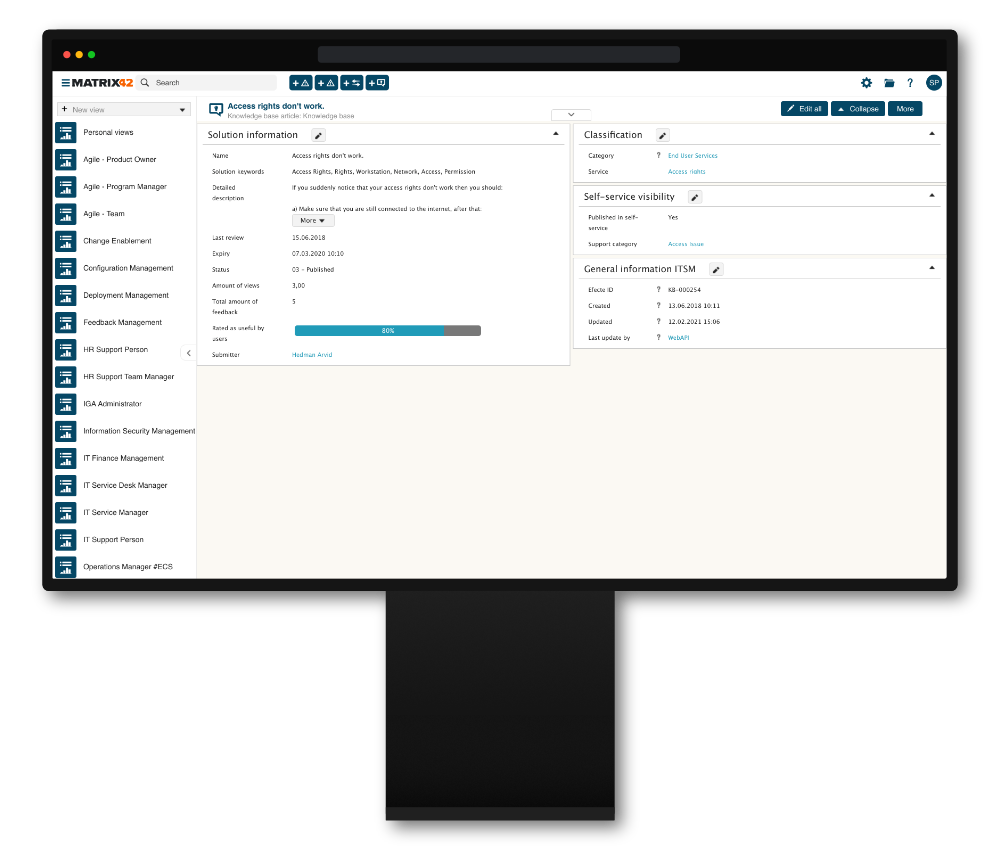Click pencil icon beside General information ITSM

point(716,269)
